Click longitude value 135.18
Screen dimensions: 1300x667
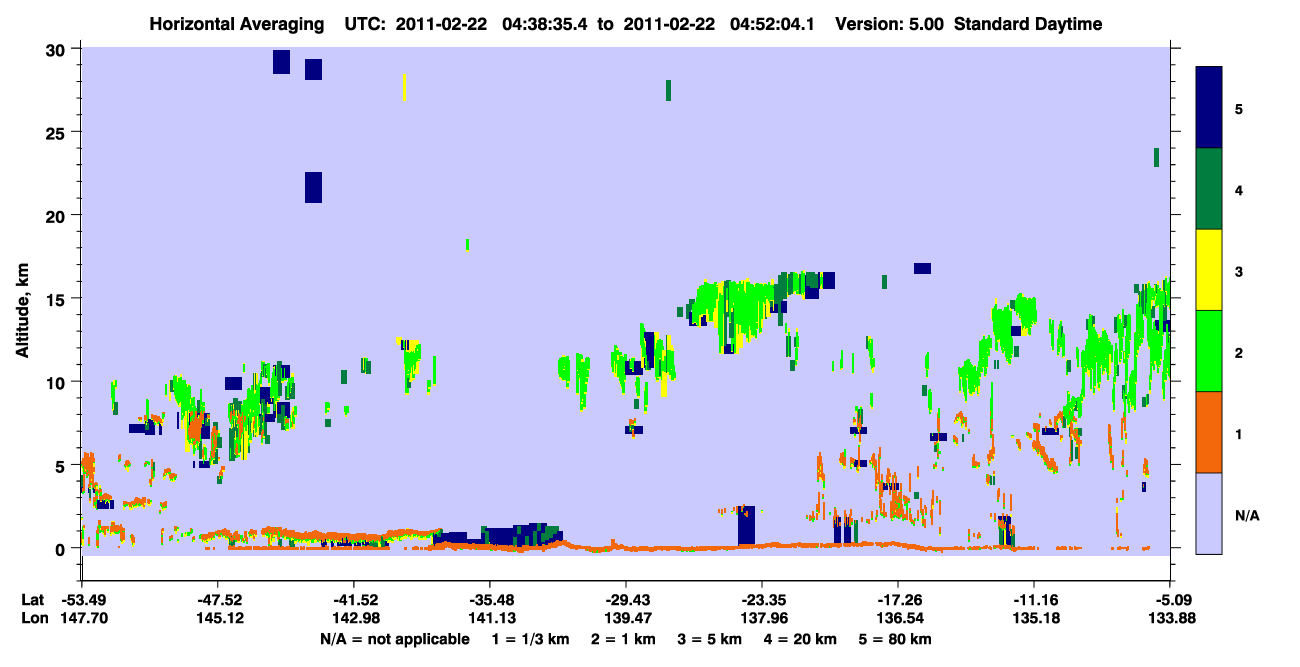[x=1034, y=619]
